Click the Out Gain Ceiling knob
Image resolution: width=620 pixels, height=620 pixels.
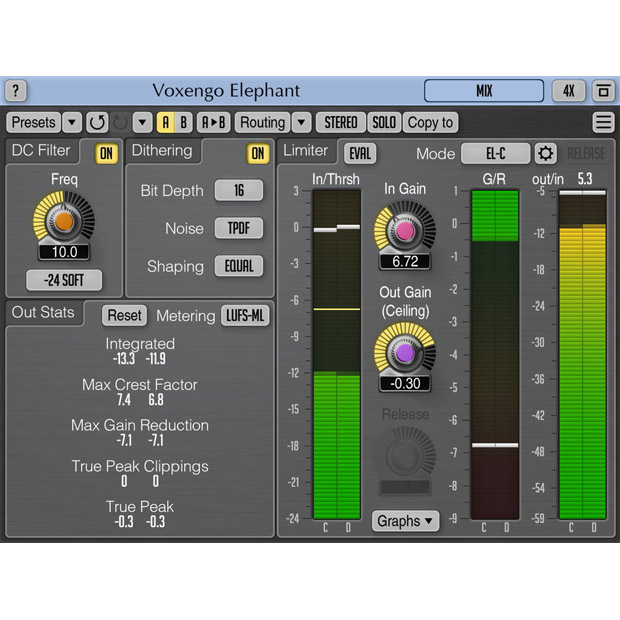click(x=405, y=353)
